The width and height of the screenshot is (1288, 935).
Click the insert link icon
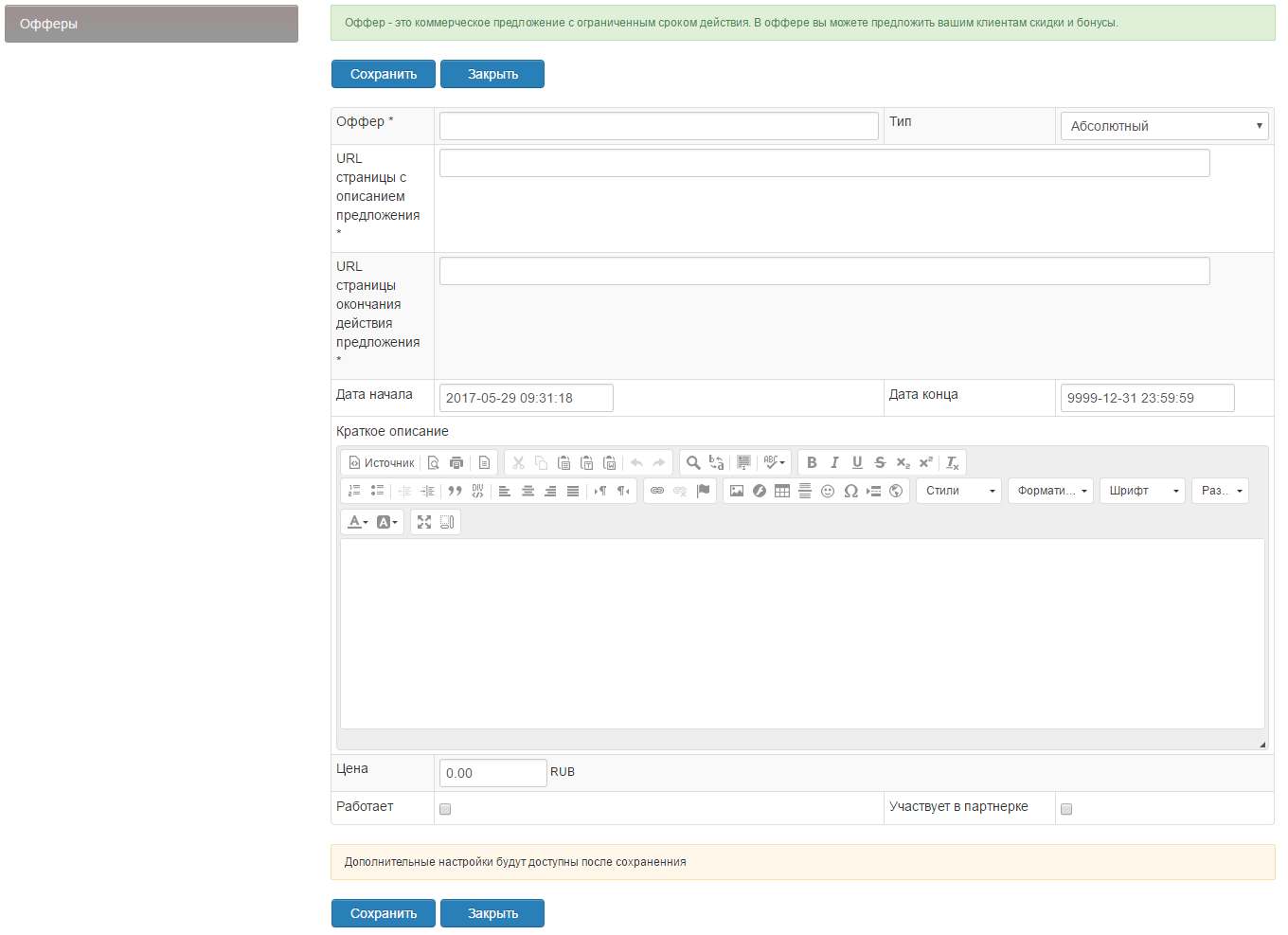point(657,491)
